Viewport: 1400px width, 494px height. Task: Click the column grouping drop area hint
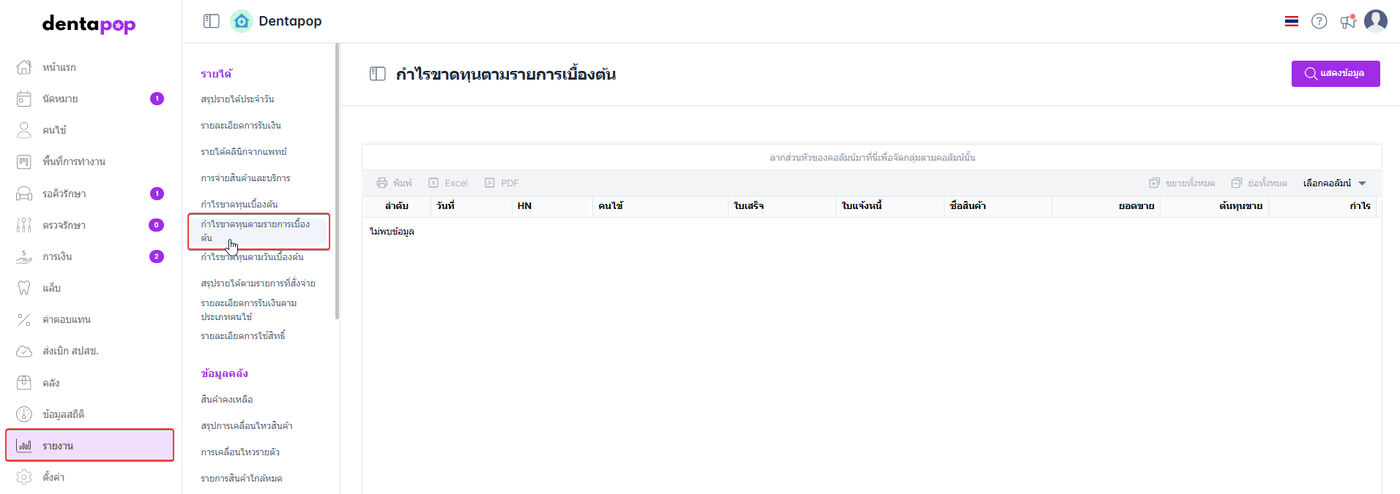[x=872, y=158]
